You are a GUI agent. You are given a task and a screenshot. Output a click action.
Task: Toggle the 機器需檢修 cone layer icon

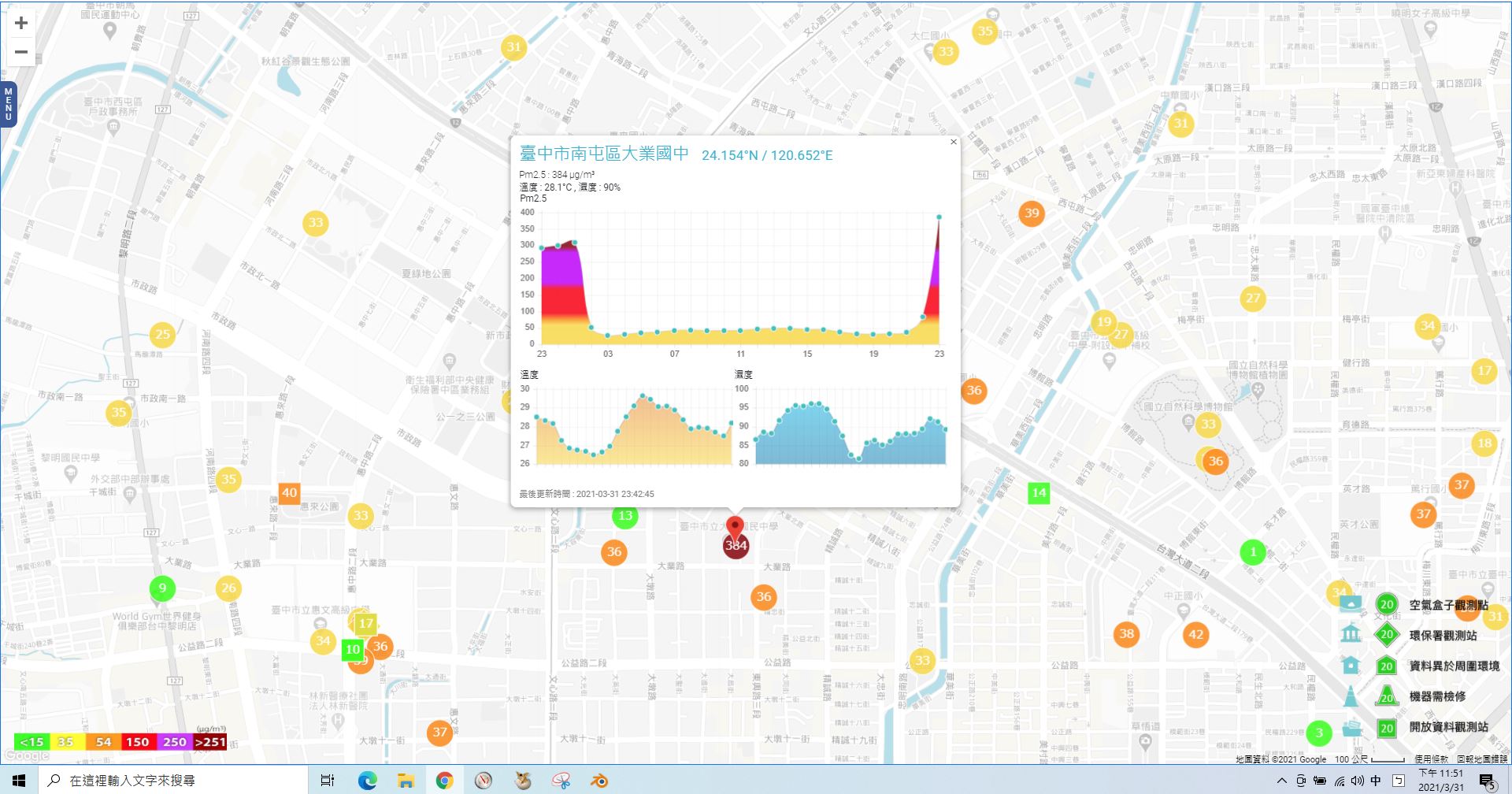pos(1351,696)
